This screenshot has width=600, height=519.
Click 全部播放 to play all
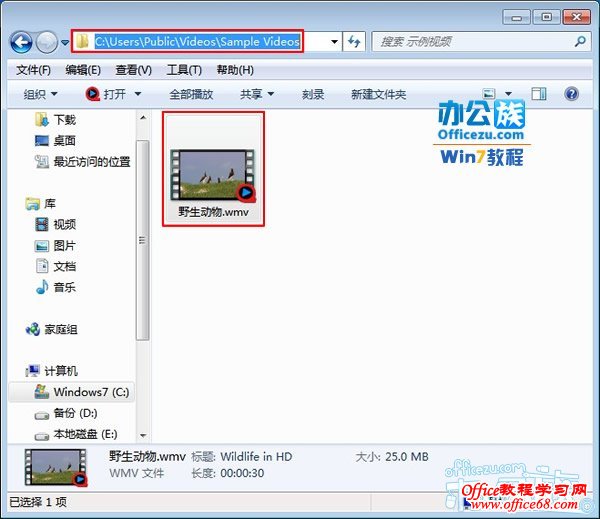191,94
